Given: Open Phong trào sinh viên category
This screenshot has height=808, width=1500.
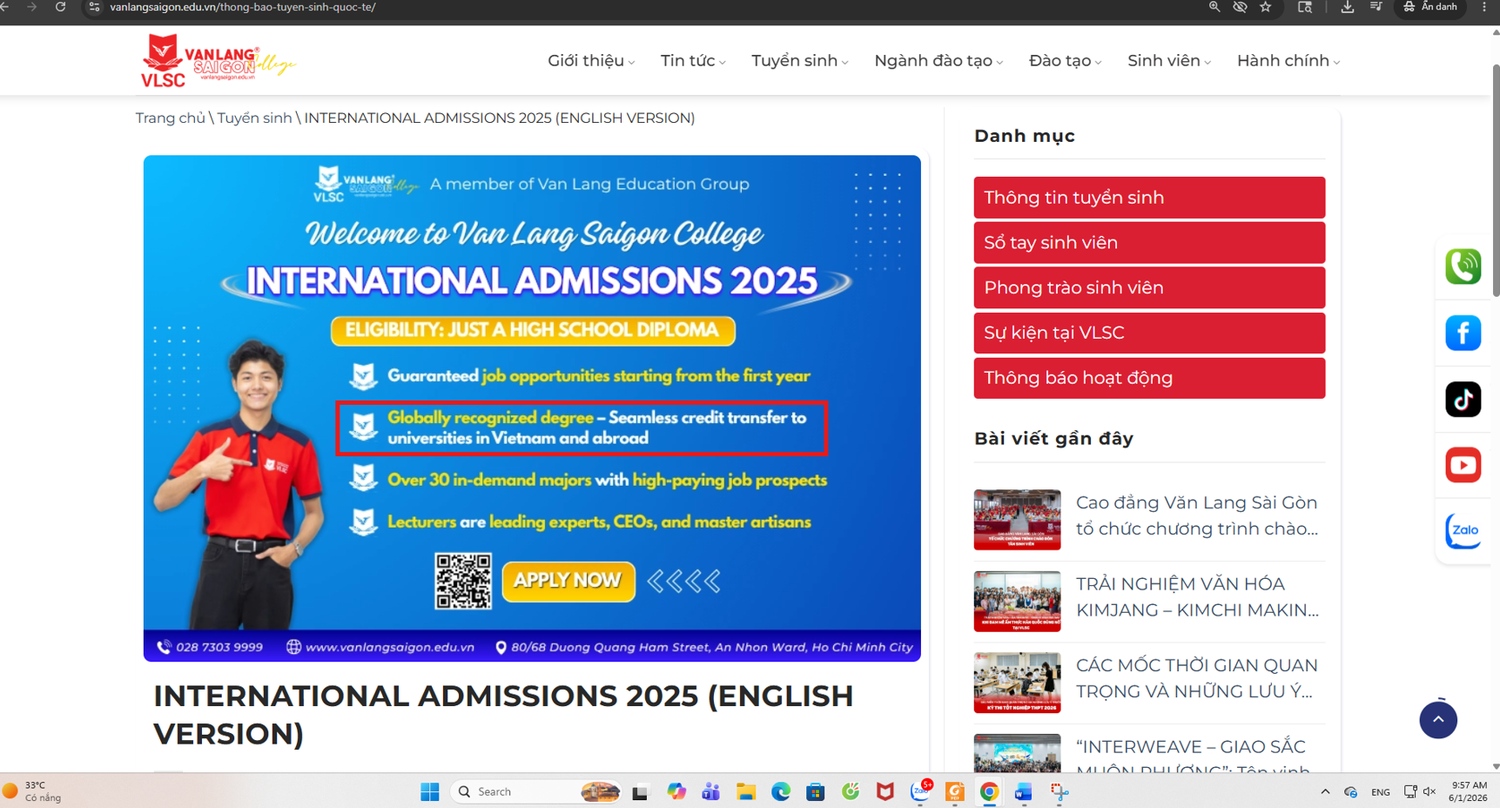Looking at the screenshot, I should pyautogui.click(x=1149, y=288).
